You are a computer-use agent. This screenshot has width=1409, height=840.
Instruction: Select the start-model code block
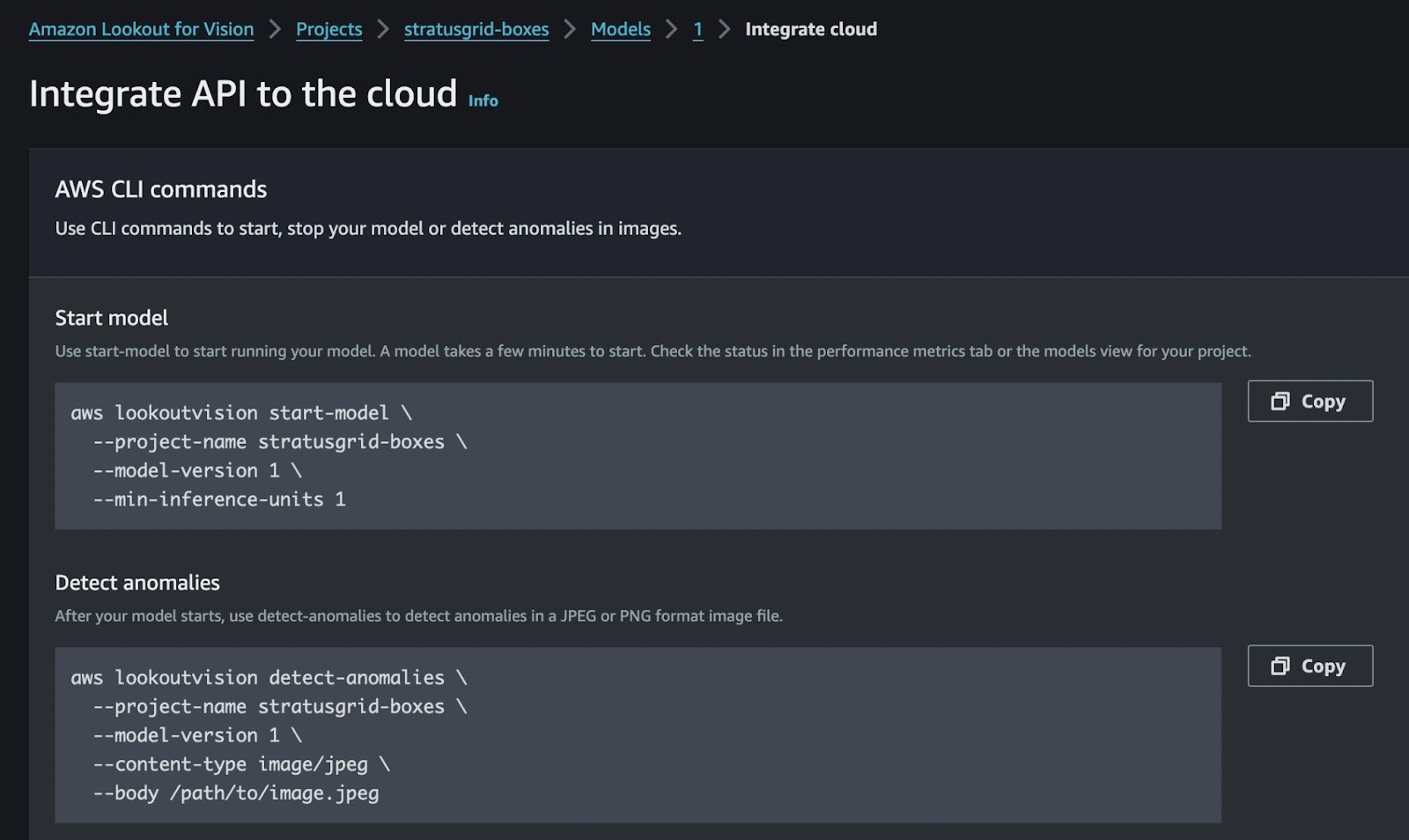pyautogui.click(x=638, y=455)
